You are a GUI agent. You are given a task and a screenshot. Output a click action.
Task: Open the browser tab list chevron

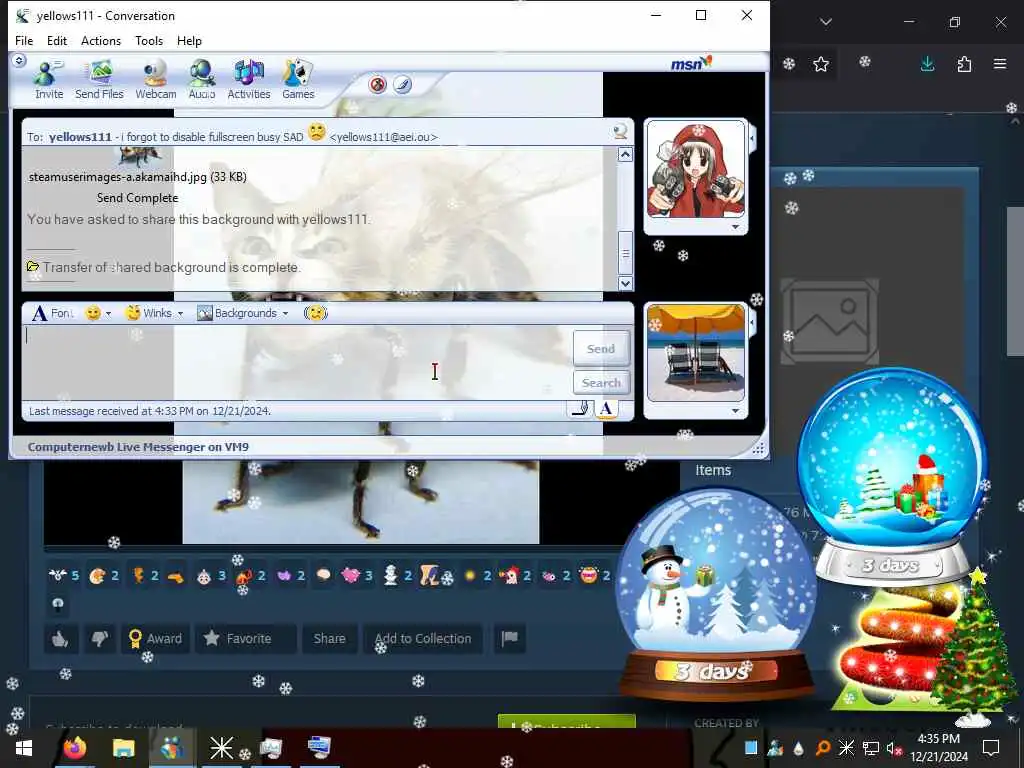pyautogui.click(x=826, y=22)
